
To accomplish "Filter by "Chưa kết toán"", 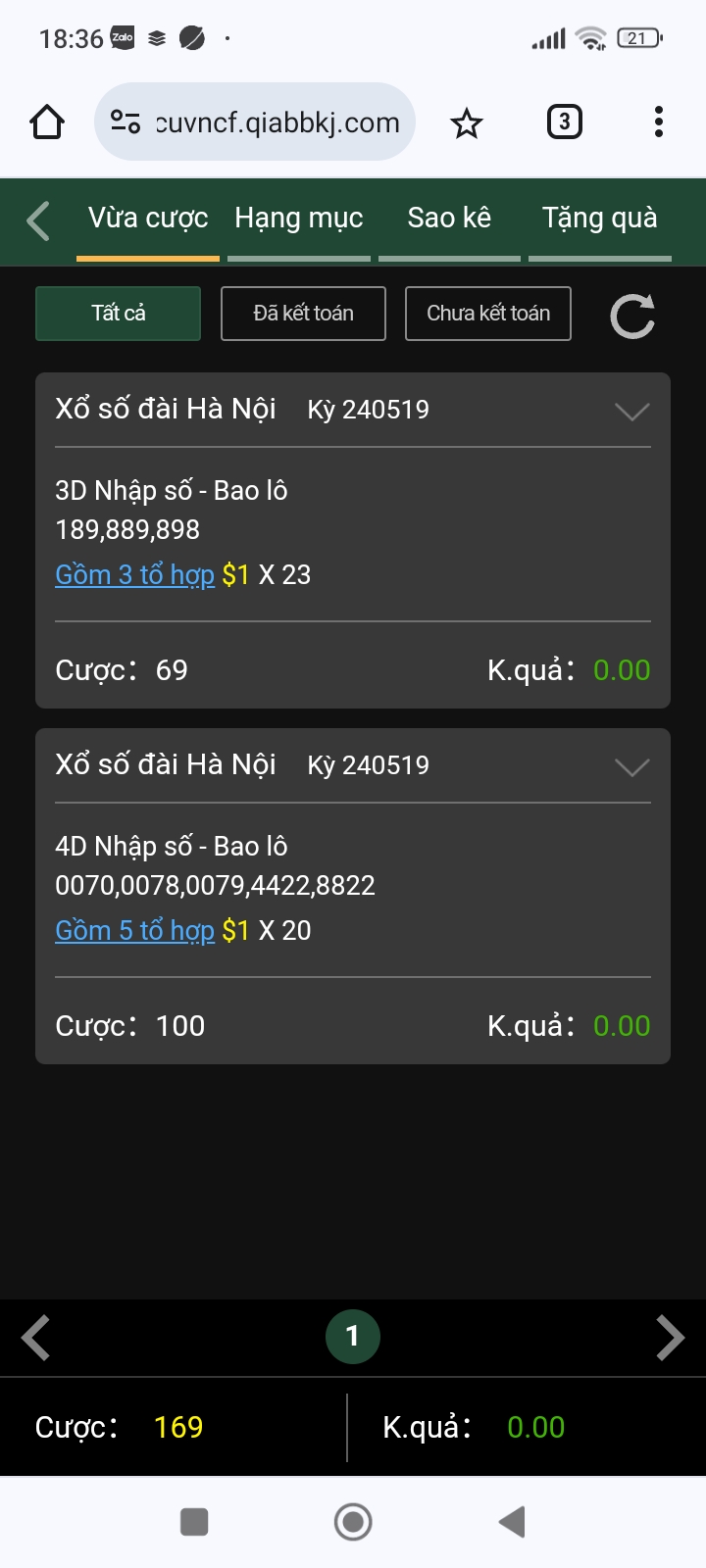I will 488,314.
